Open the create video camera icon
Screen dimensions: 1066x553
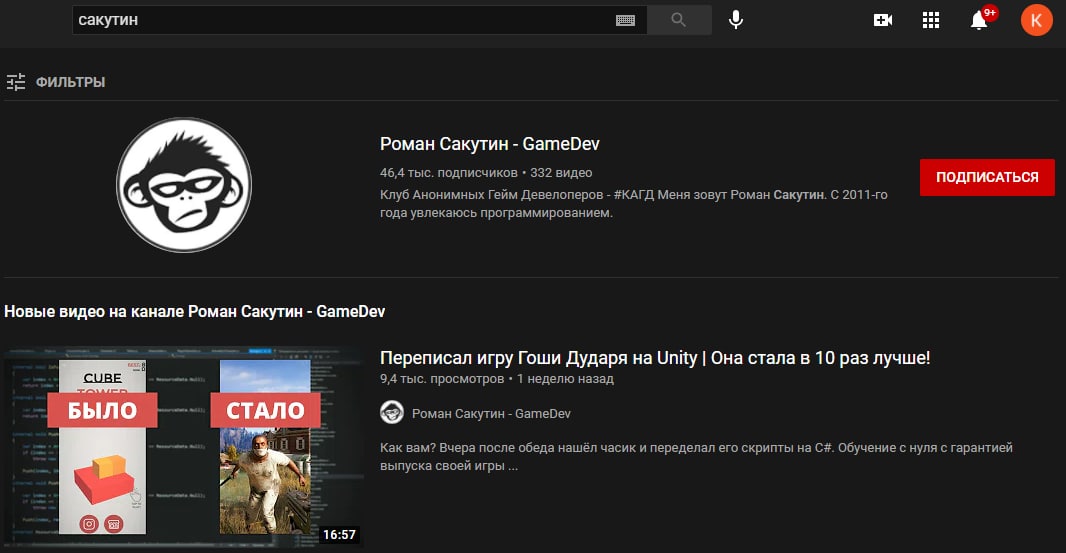(882, 20)
